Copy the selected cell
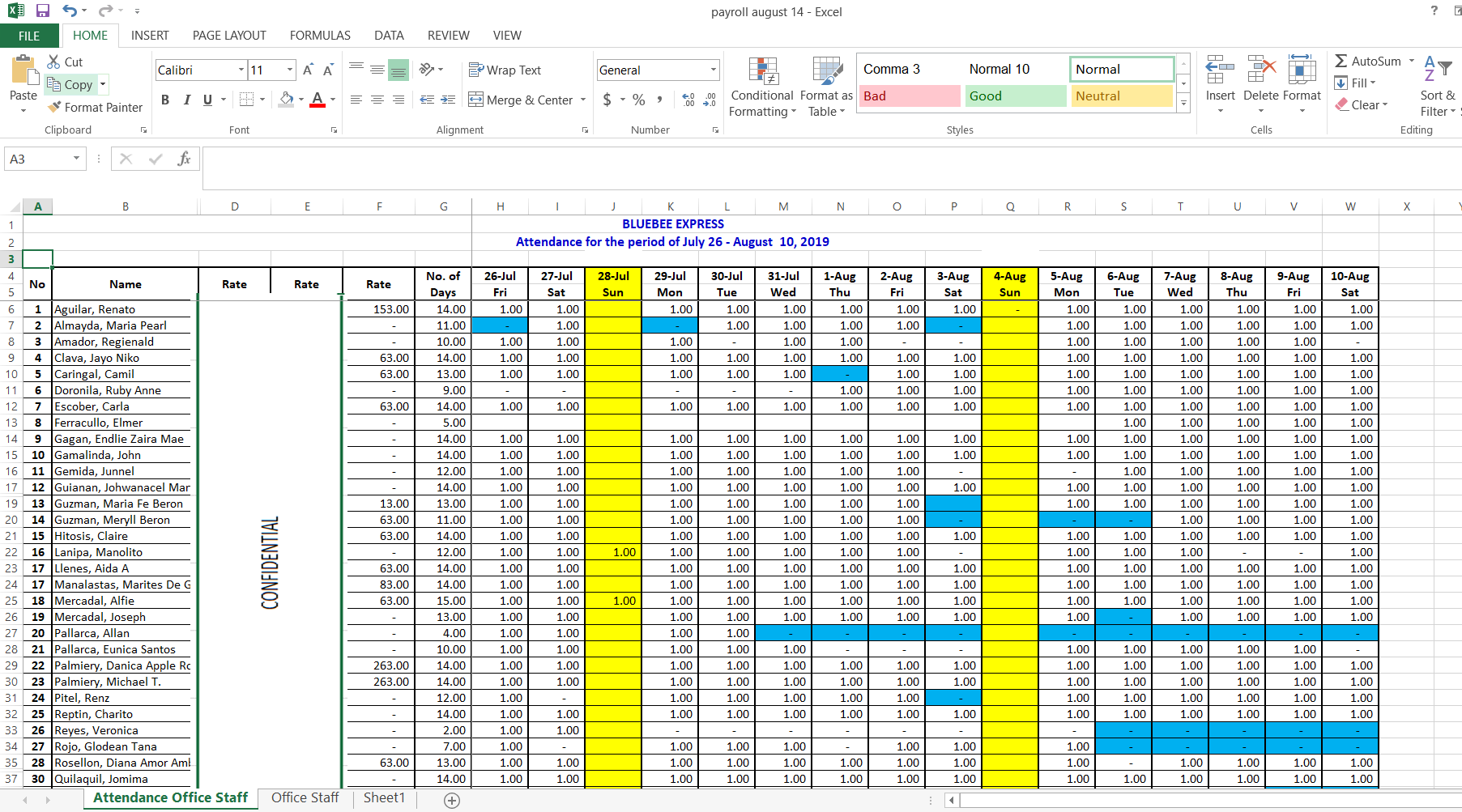 click(x=70, y=84)
